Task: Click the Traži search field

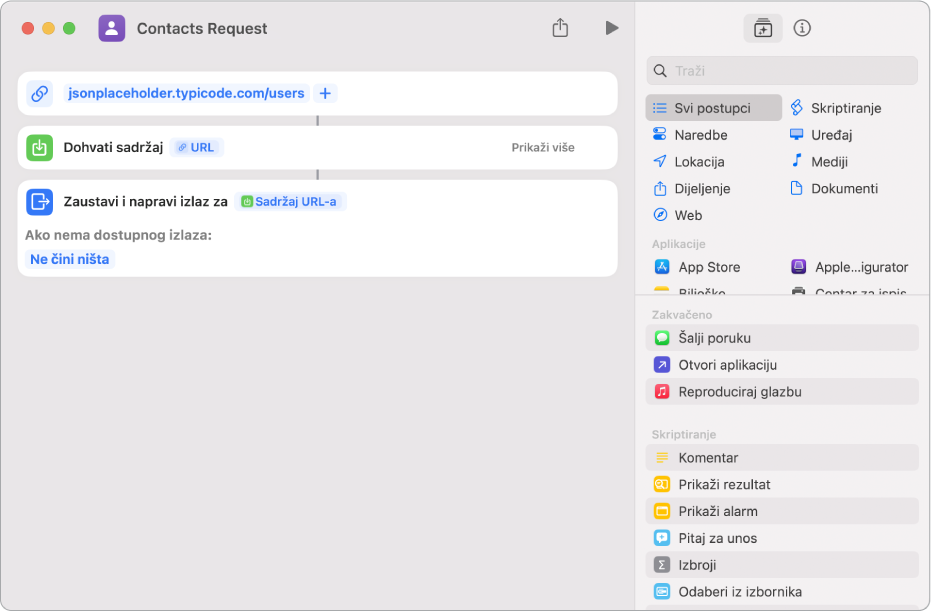Action: (x=782, y=71)
